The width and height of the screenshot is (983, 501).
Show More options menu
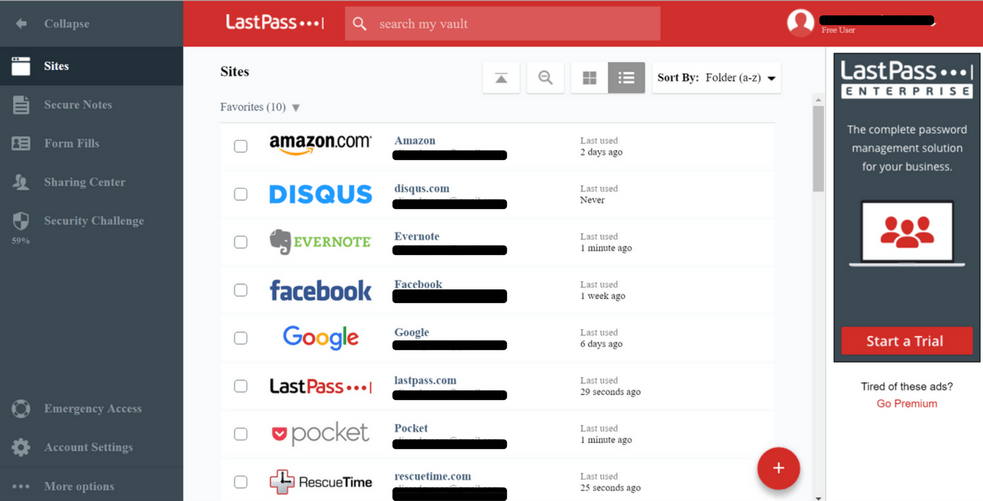click(92, 486)
